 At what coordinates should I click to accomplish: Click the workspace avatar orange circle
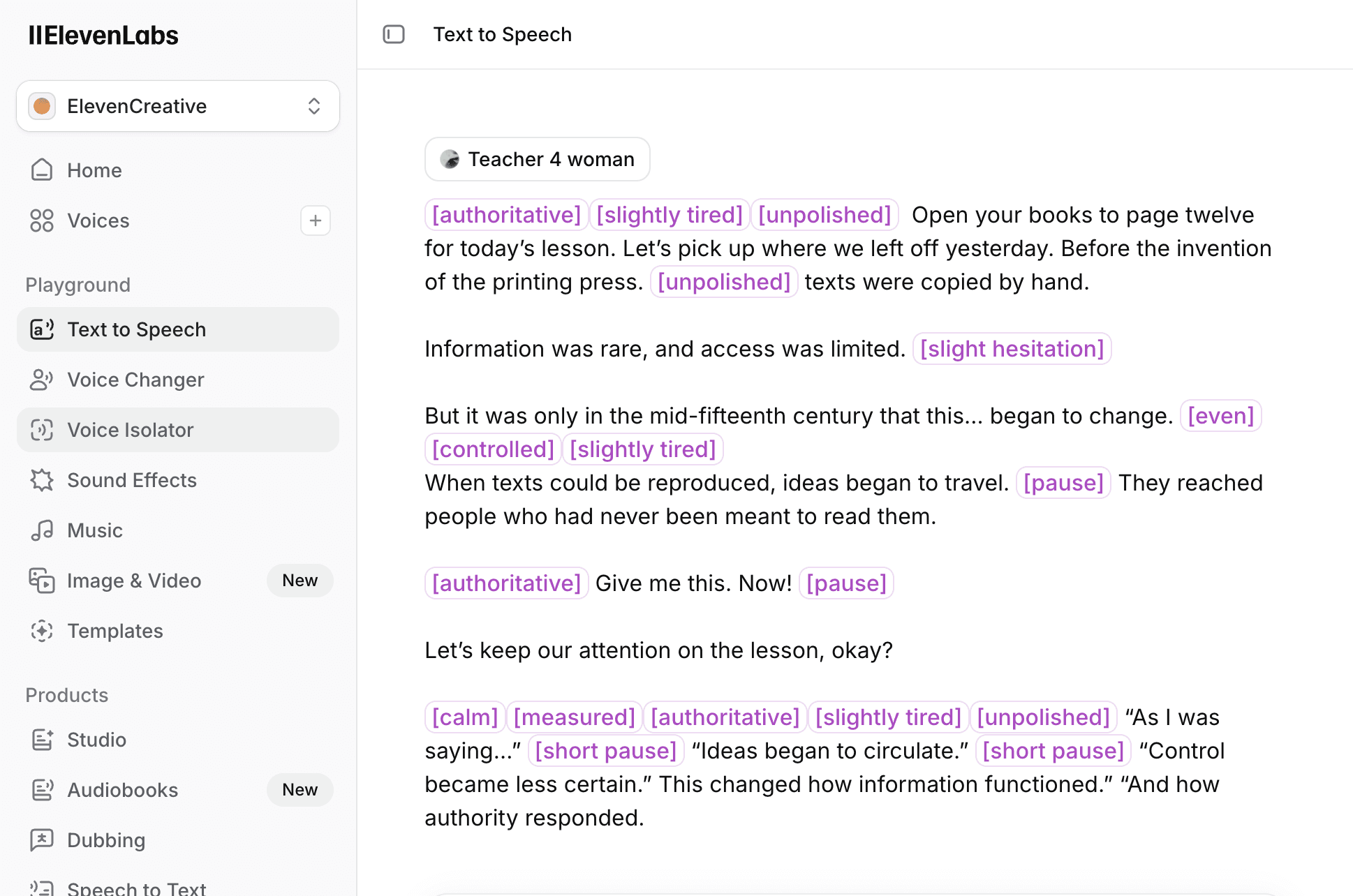click(x=42, y=106)
